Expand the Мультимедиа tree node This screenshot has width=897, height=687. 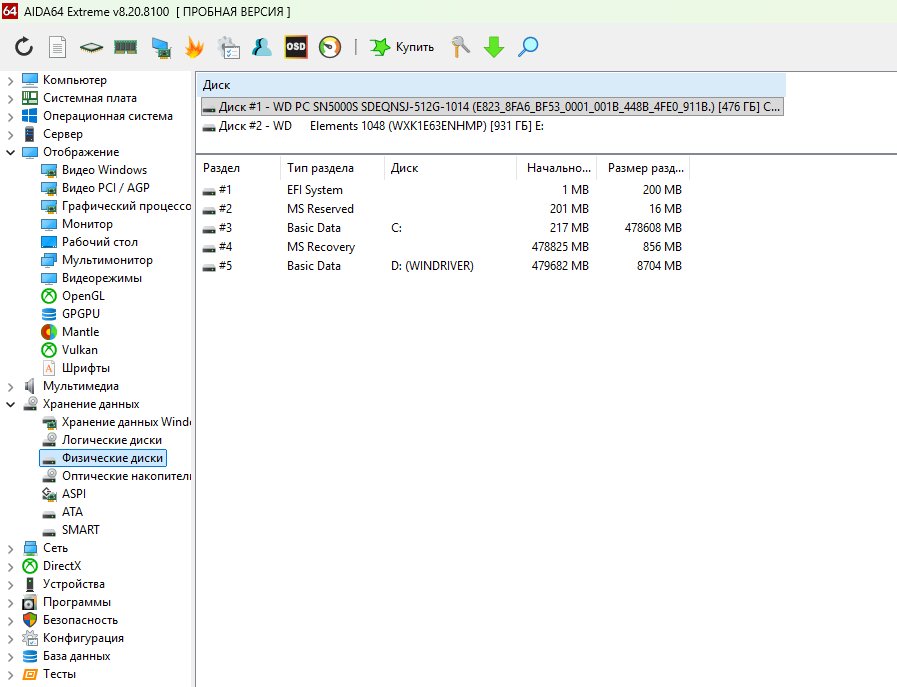click(10, 387)
